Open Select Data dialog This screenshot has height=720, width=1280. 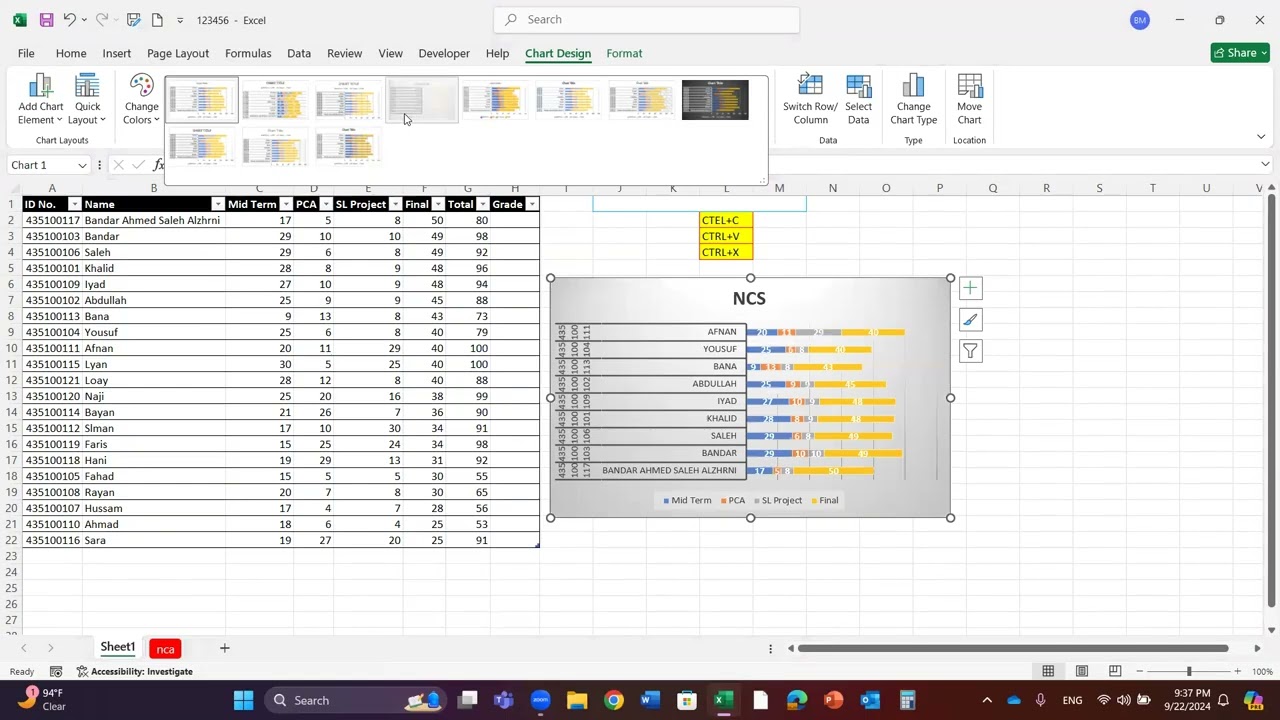pyautogui.click(x=858, y=100)
